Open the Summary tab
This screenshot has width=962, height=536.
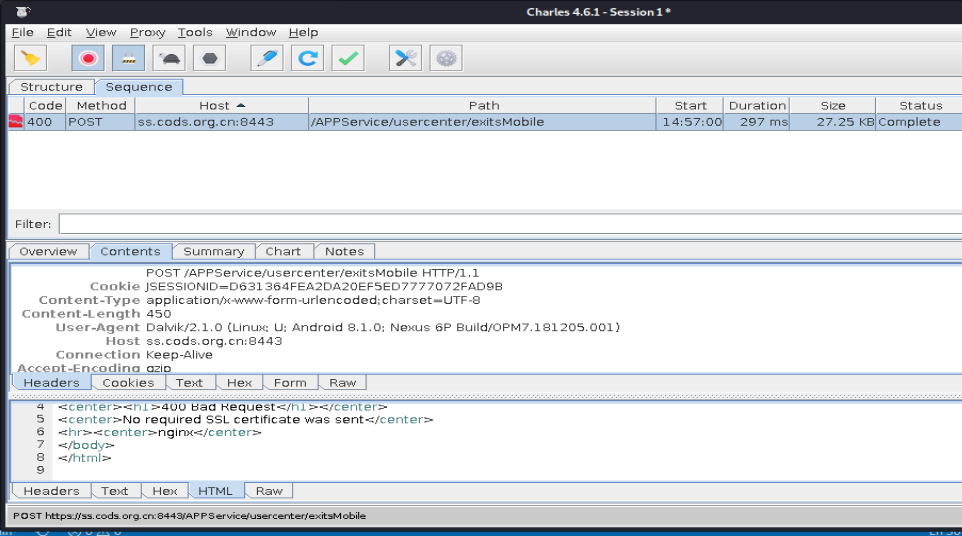click(x=214, y=251)
